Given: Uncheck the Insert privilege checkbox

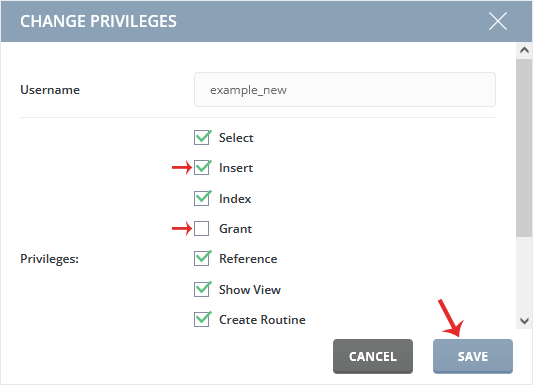Looking at the screenshot, I should [x=202, y=168].
